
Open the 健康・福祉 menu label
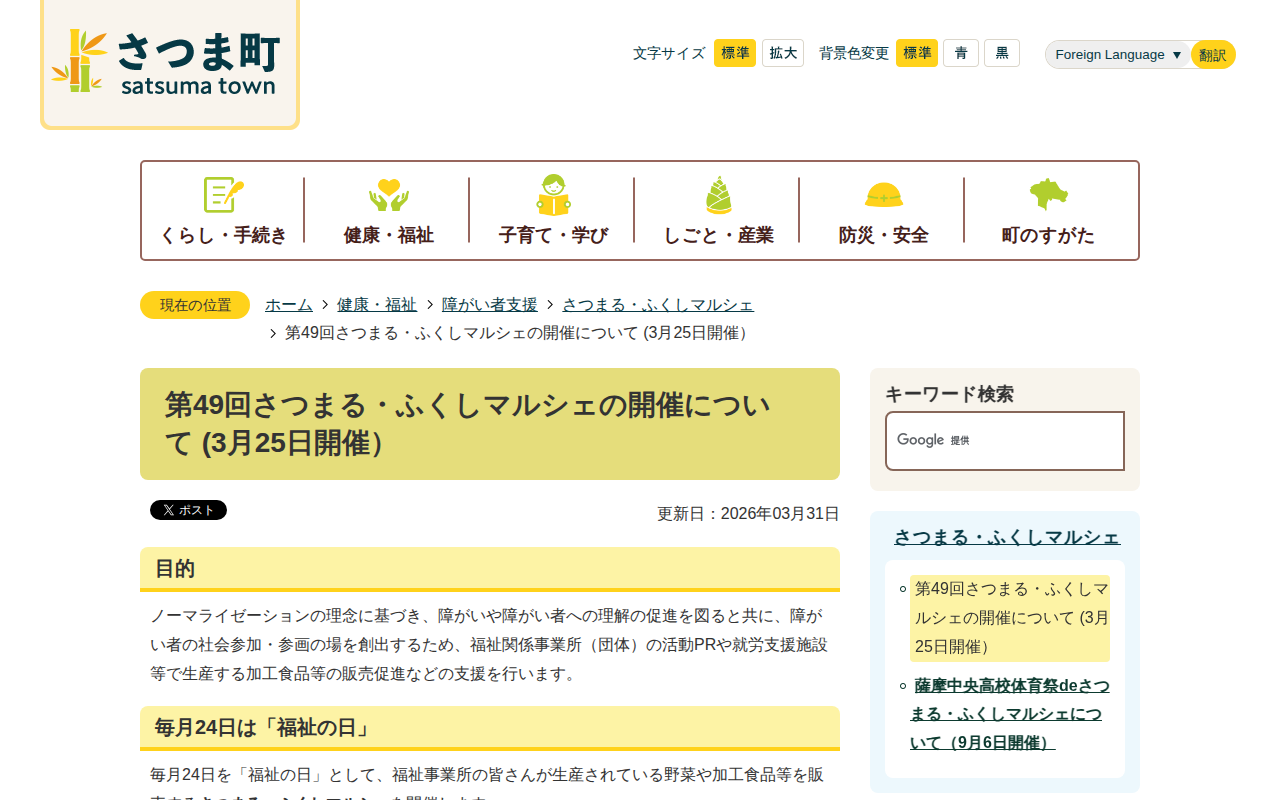point(388,235)
